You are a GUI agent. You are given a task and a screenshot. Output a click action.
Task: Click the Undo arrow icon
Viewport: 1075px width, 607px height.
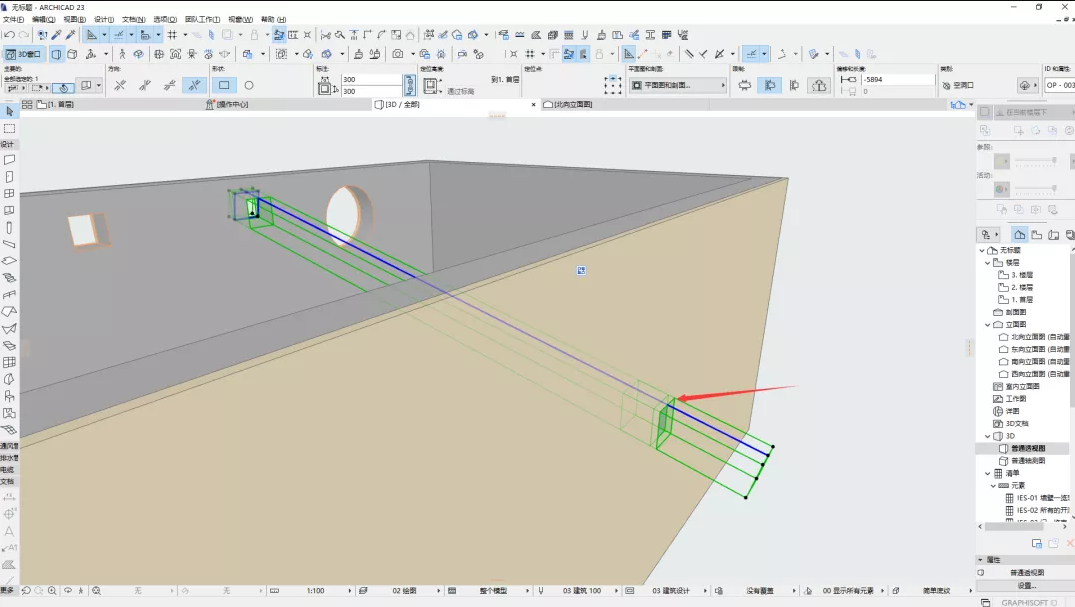(9, 35)
